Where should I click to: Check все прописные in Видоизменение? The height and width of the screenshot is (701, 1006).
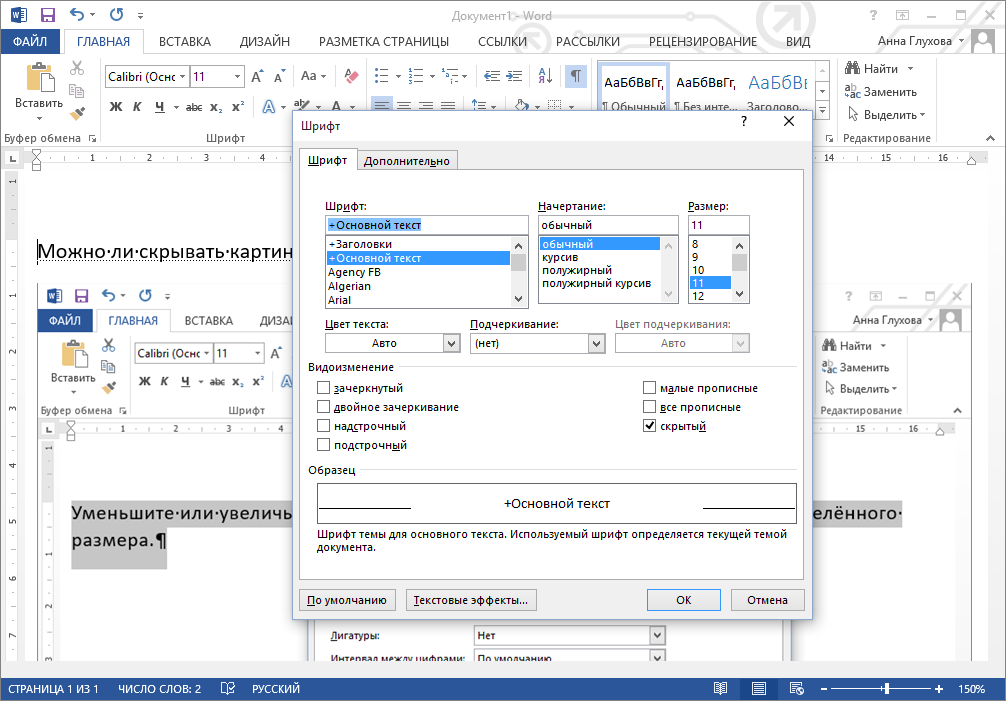click(649, 406)
